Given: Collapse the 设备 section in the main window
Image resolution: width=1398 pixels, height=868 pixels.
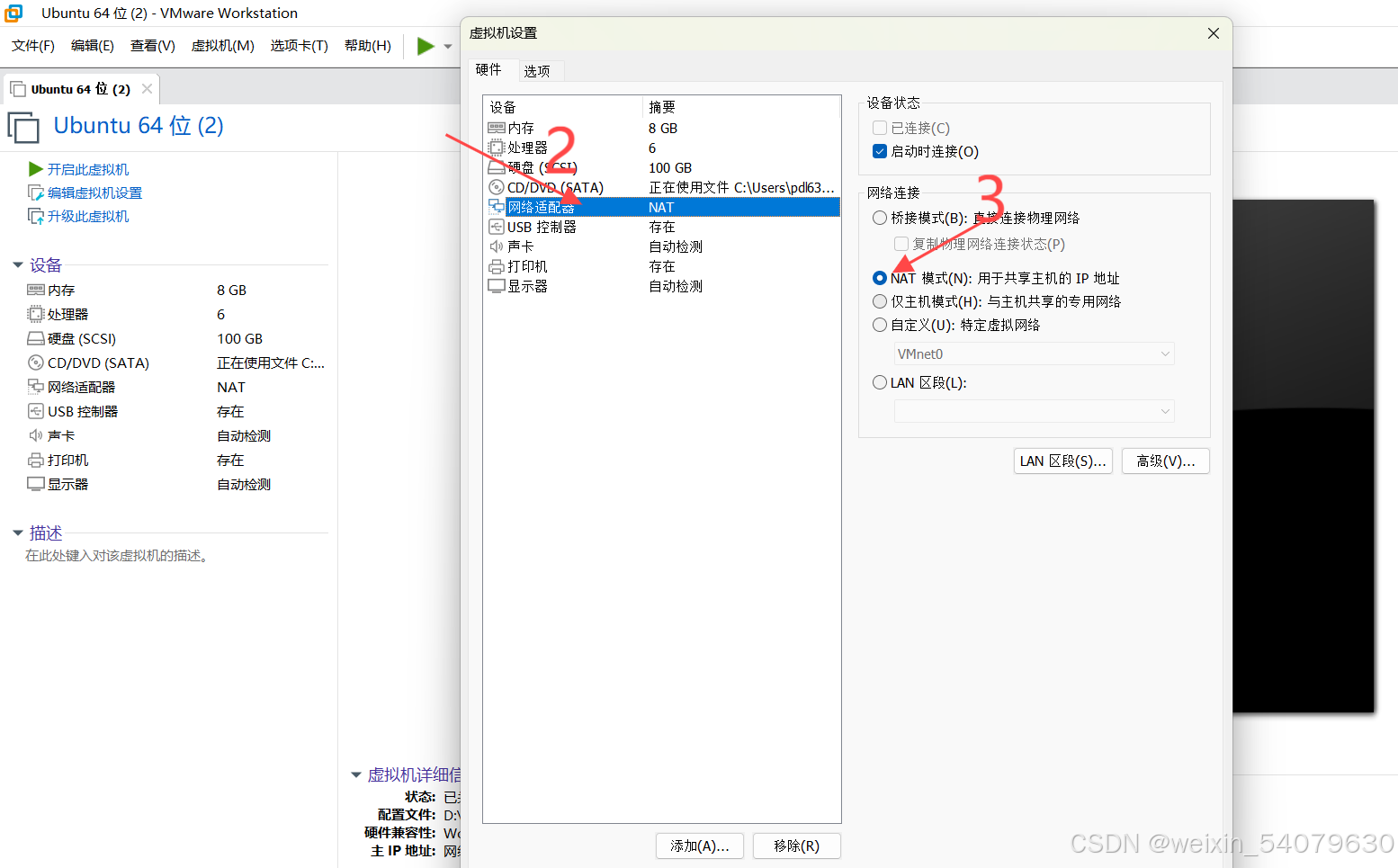Looking at the screenshot, I should click(18, 264).
